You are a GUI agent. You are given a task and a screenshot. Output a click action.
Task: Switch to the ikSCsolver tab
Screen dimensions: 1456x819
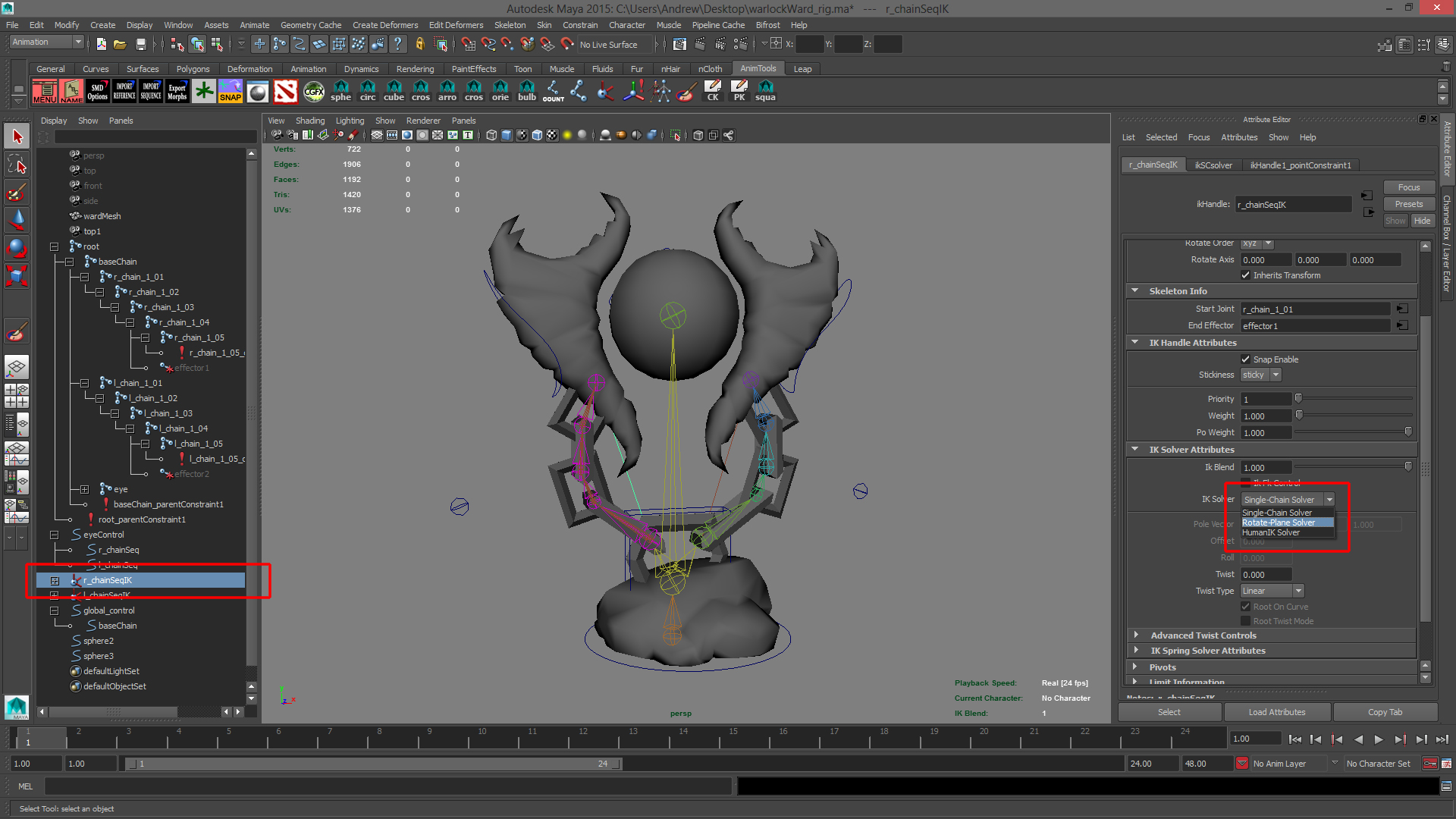pos(1213,165)
